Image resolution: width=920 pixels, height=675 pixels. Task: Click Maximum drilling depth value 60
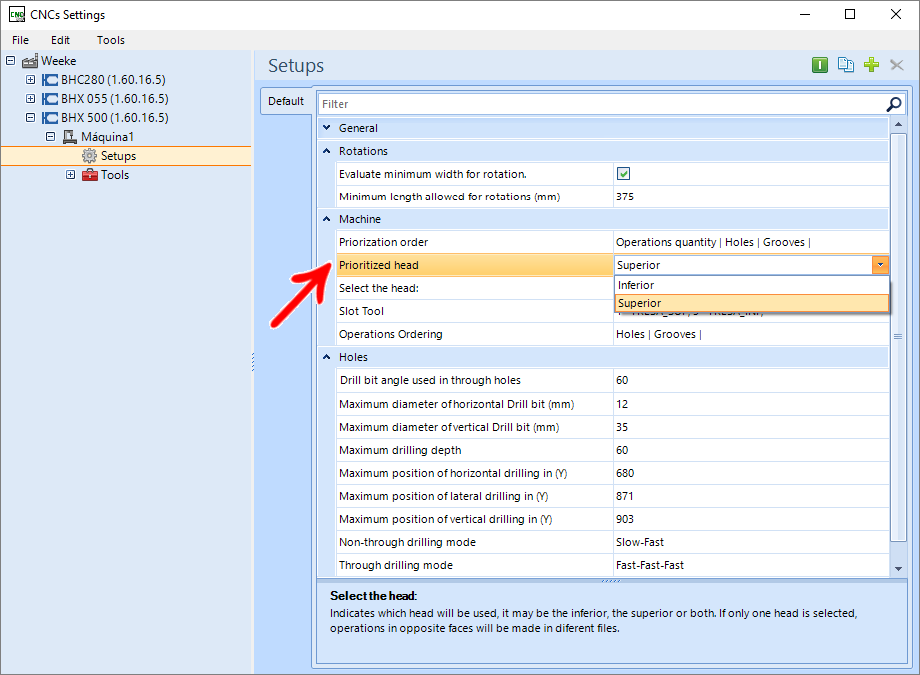coord(622,450)
